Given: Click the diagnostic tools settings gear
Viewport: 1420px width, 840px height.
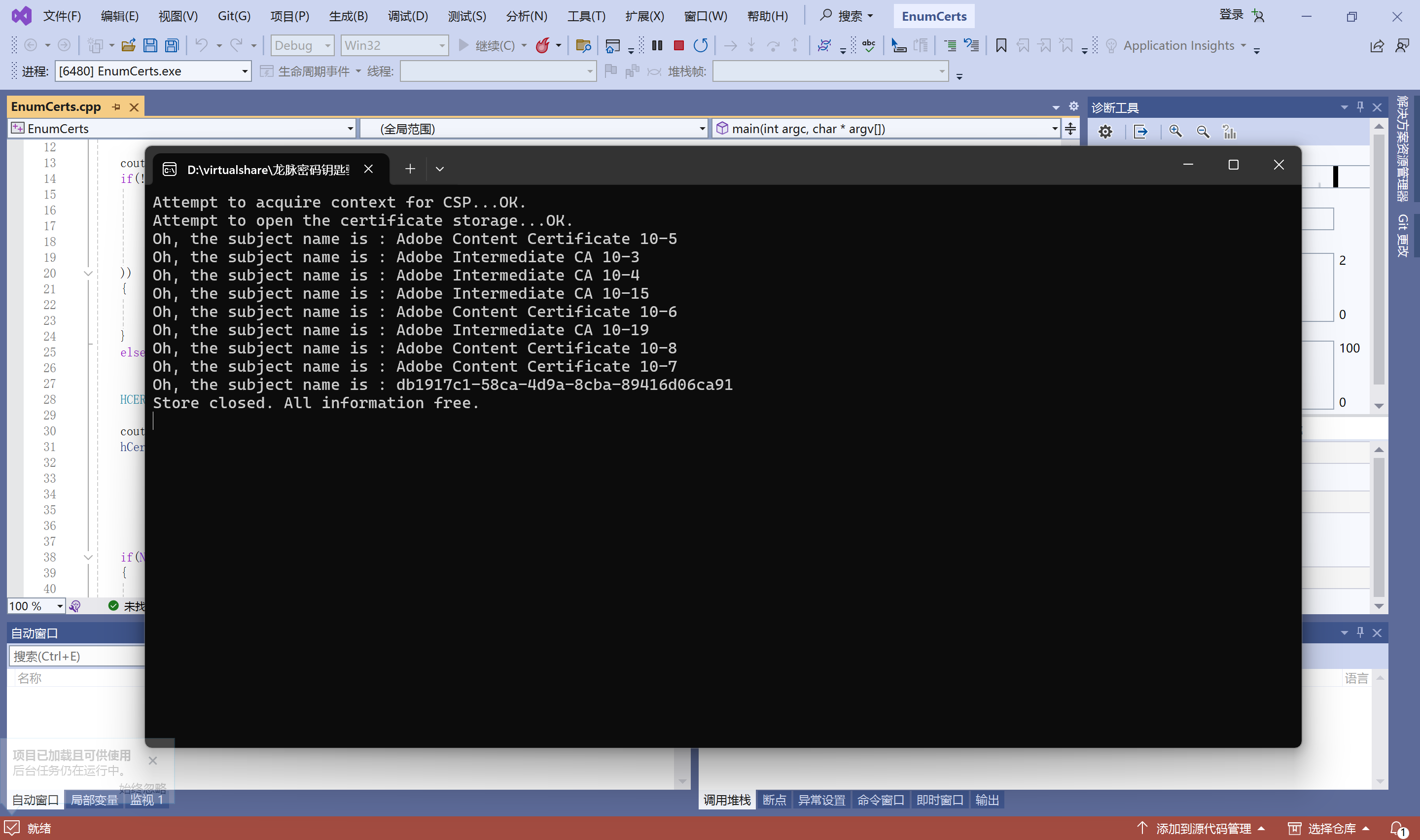Looking at the screenshot, I should coord(1105,132).
